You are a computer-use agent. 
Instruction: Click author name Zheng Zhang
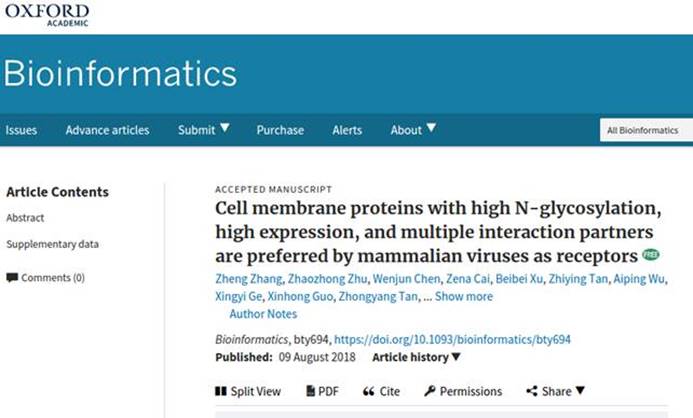[x=248, y=279]
